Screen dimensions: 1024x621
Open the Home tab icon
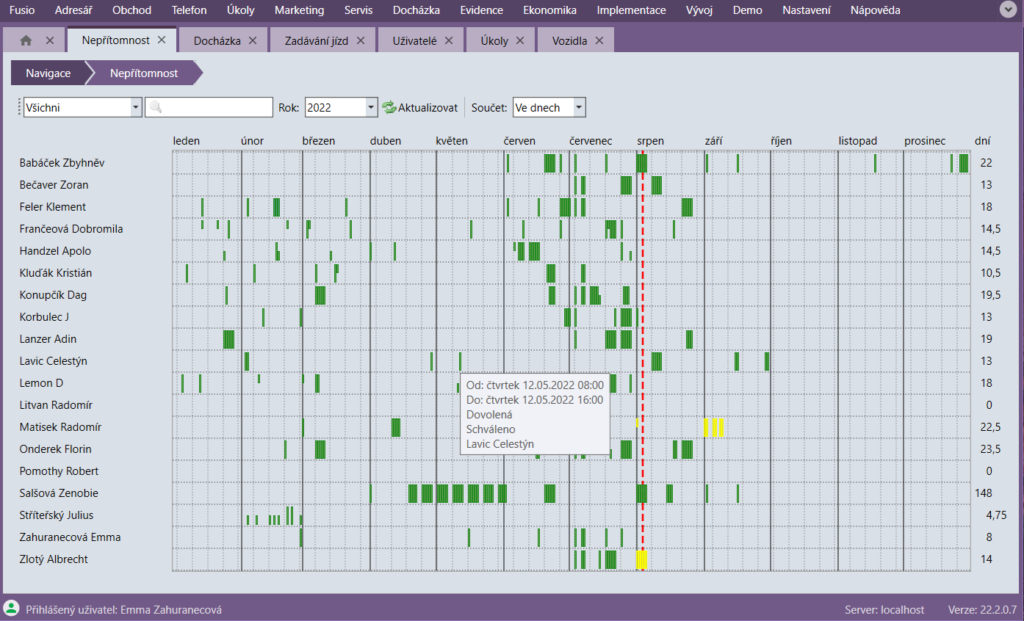click(26, 41)
